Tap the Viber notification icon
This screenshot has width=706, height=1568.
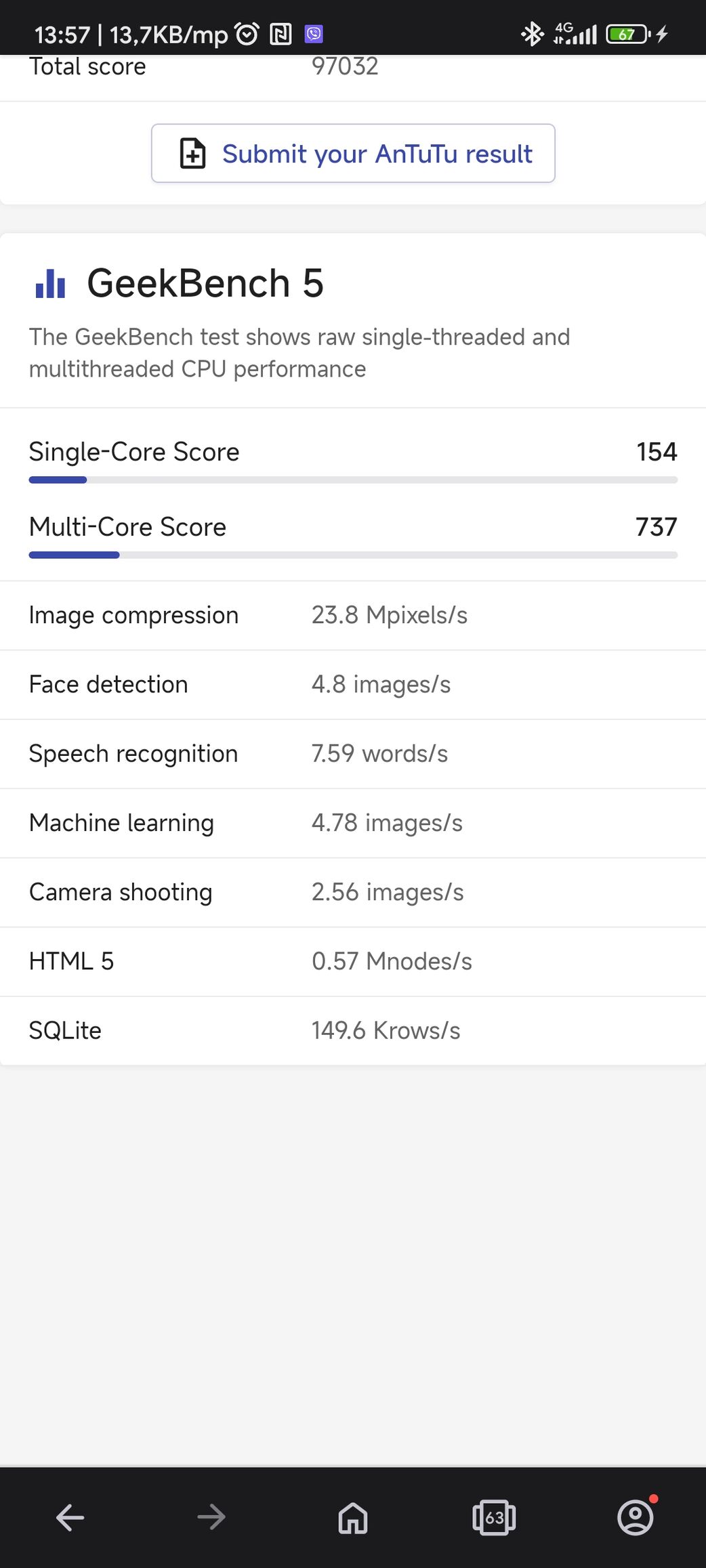click(314, 34)
